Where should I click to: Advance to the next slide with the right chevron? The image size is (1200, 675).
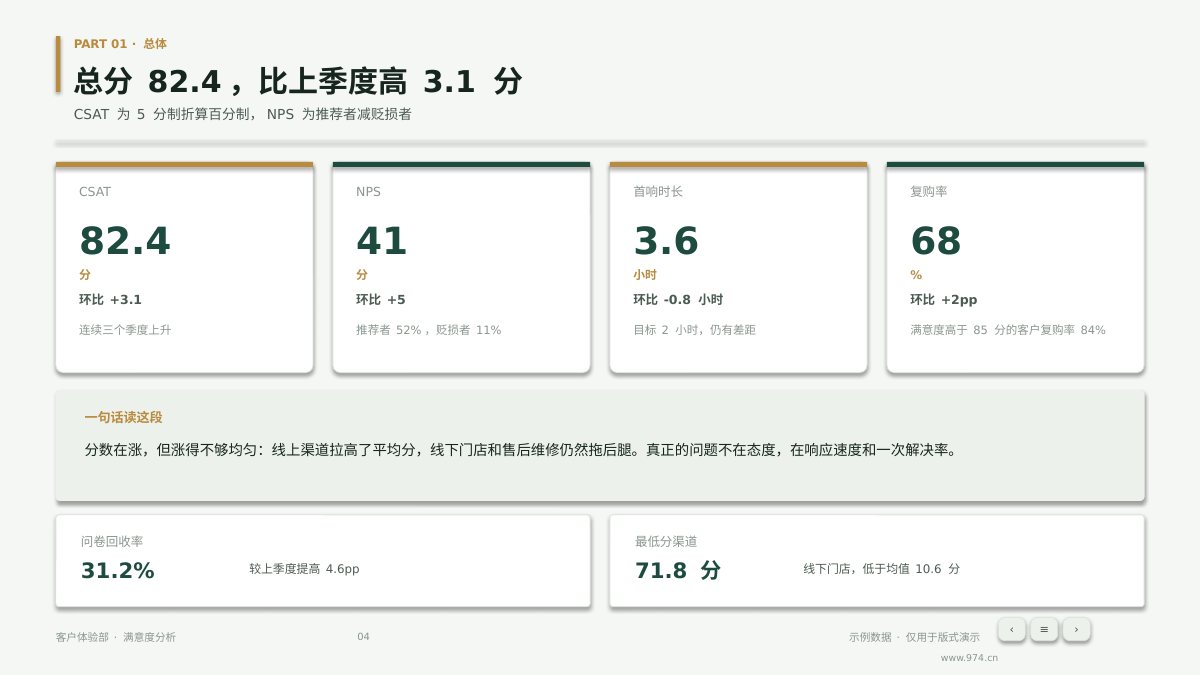(1076, 629)
